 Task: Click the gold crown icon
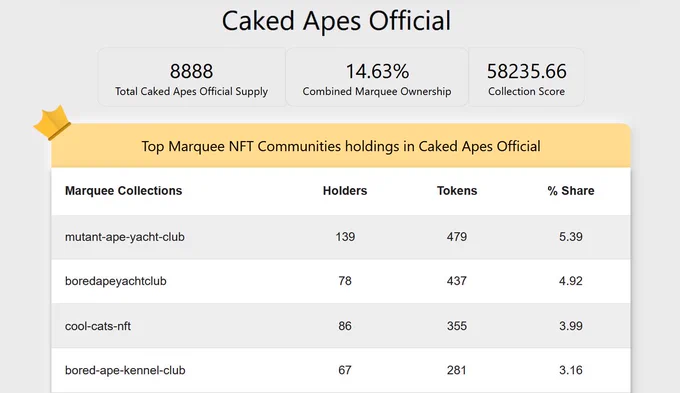click(x=52, y=123)
